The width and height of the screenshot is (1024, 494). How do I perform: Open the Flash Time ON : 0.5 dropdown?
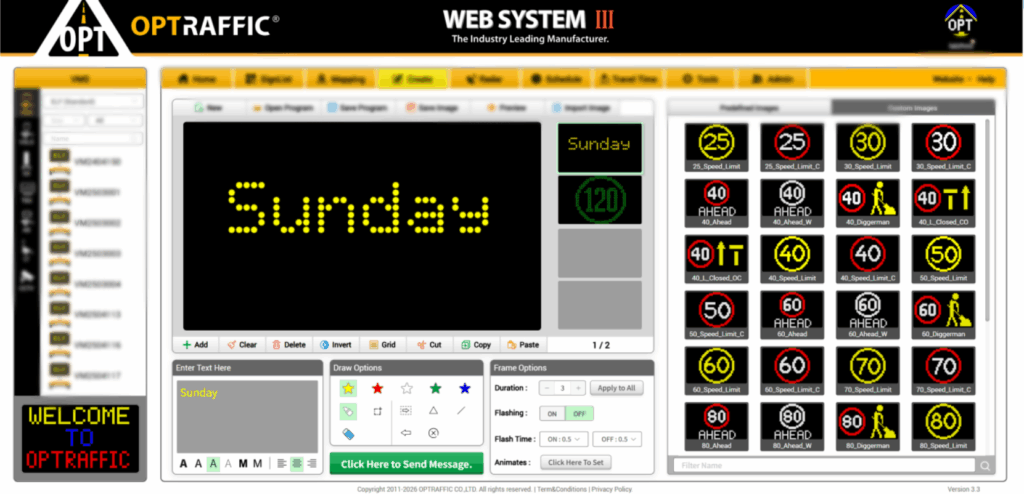coord(564,439)
